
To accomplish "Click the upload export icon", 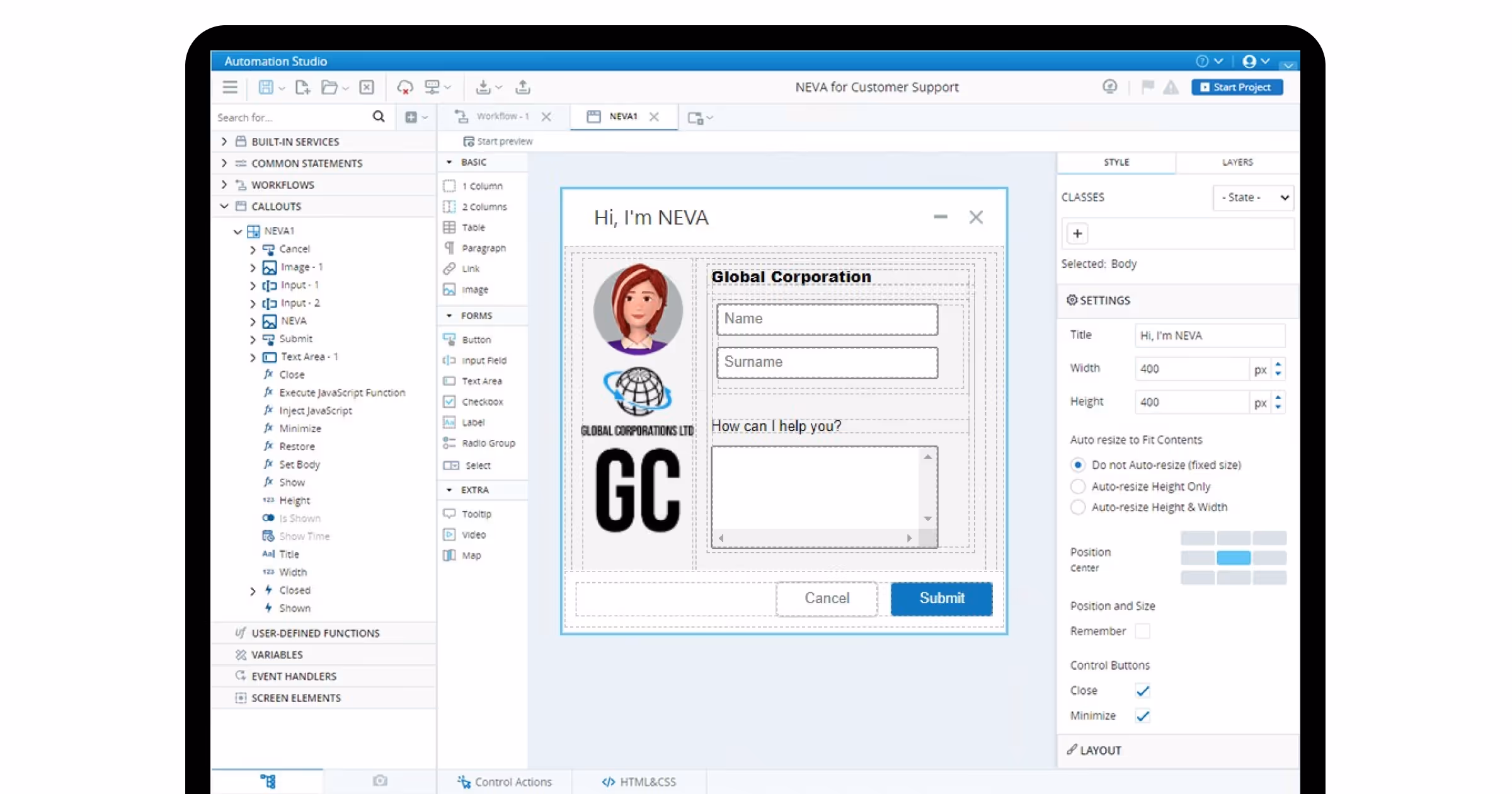I will click(x=522, y=87).
